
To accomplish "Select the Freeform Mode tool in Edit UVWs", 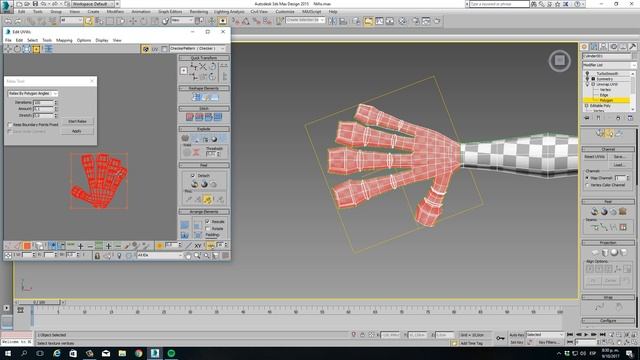I will [36, 49].
